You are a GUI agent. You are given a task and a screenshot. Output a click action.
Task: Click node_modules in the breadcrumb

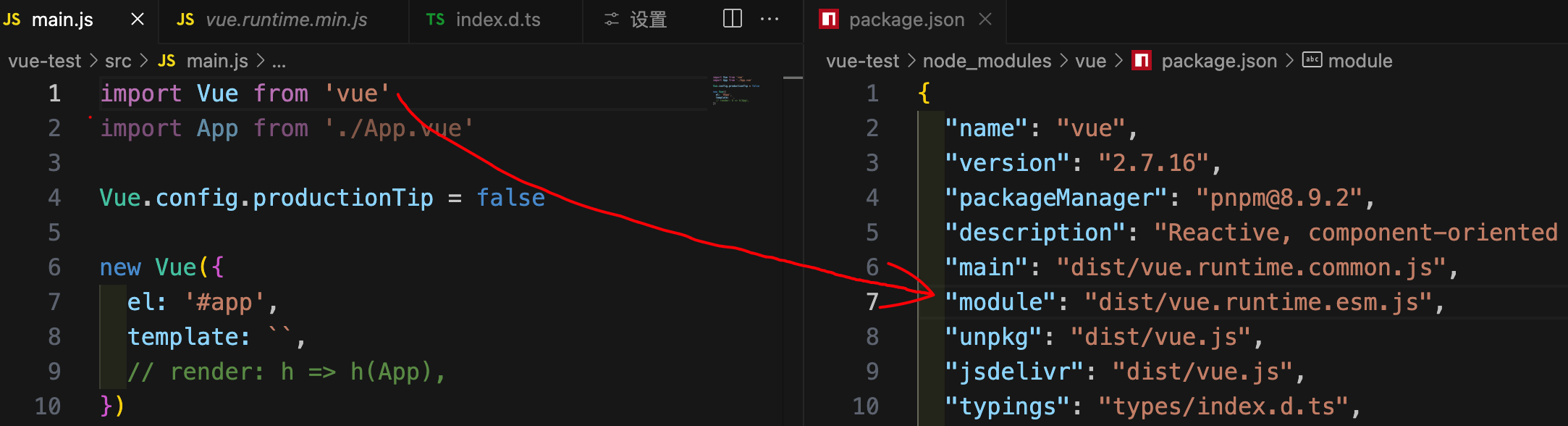click(987, 61)
